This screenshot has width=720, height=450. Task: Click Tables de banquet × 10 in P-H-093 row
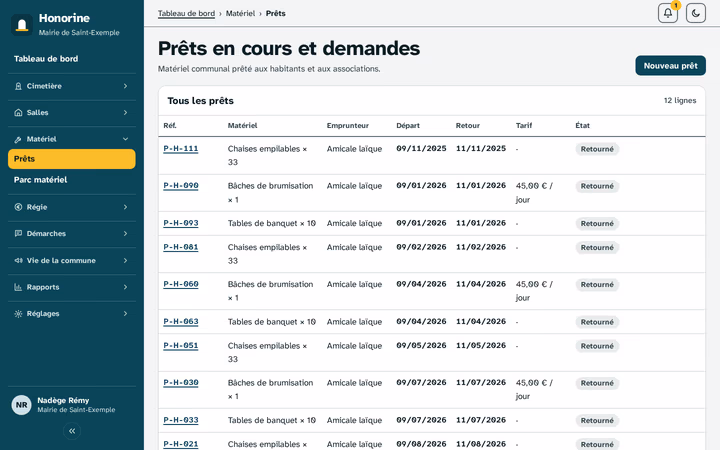coord(272,223)
